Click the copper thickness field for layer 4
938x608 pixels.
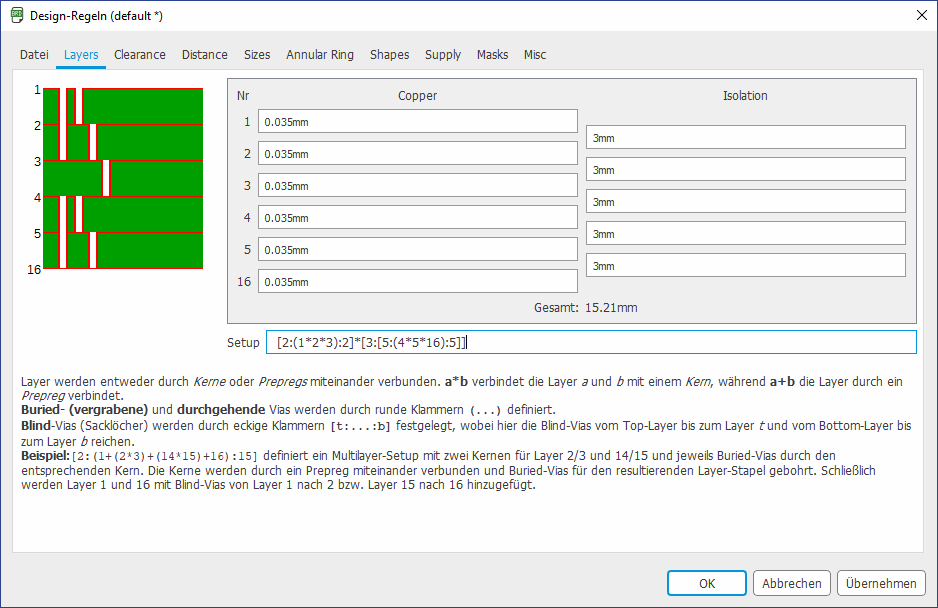point(418,218)
